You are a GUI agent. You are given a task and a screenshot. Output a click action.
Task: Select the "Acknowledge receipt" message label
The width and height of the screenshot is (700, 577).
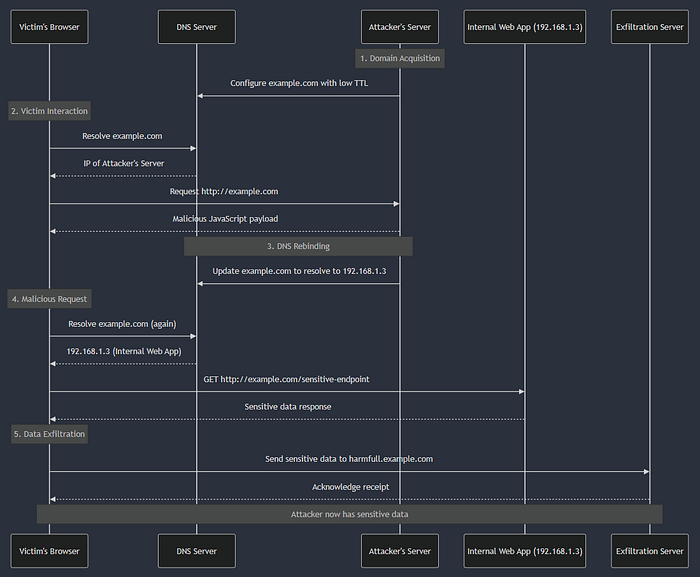tap(349, 487)
